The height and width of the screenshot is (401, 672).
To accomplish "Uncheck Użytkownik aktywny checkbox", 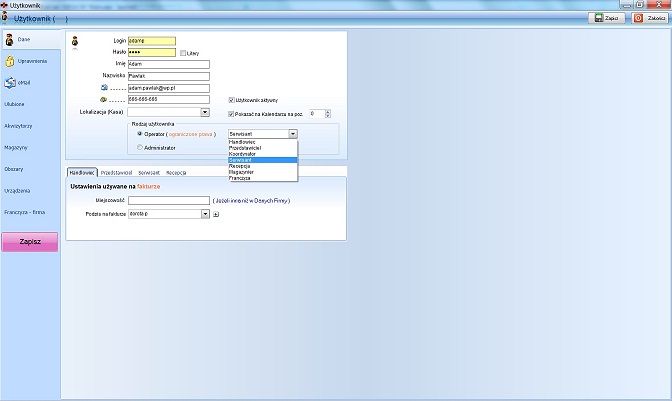I will tap(231, 100).
